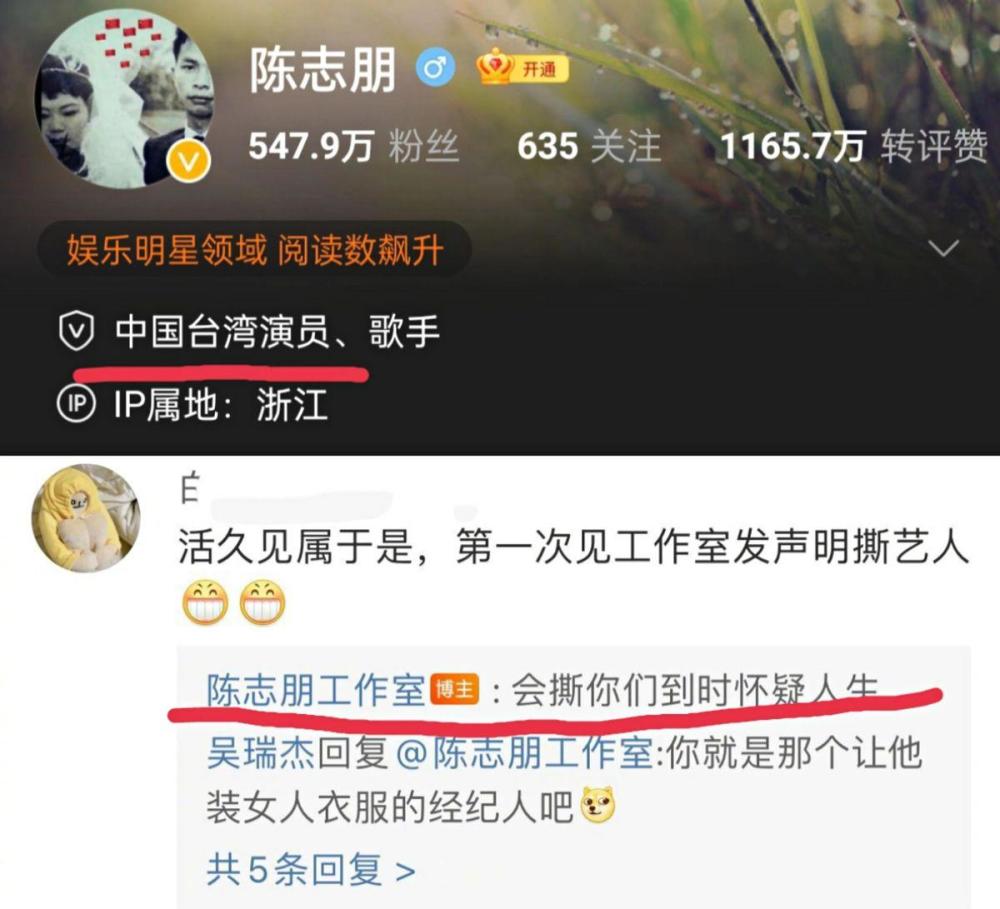Open the crown 开通 membership badge
The width and height of the screenshot is (1000, 909).
coord(522,68)
